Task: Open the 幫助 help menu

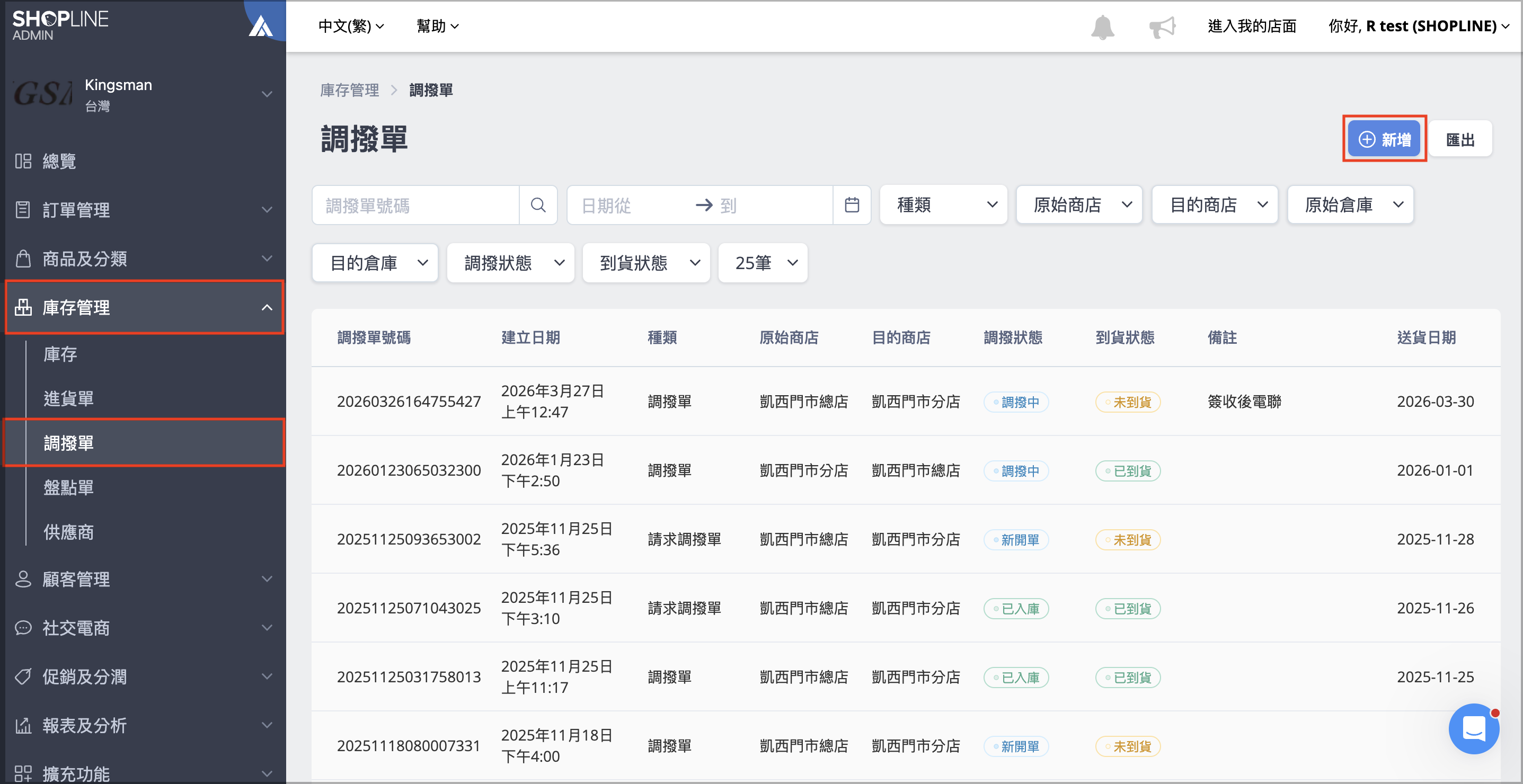Action: pyautogui.click(x=438, y=26)
